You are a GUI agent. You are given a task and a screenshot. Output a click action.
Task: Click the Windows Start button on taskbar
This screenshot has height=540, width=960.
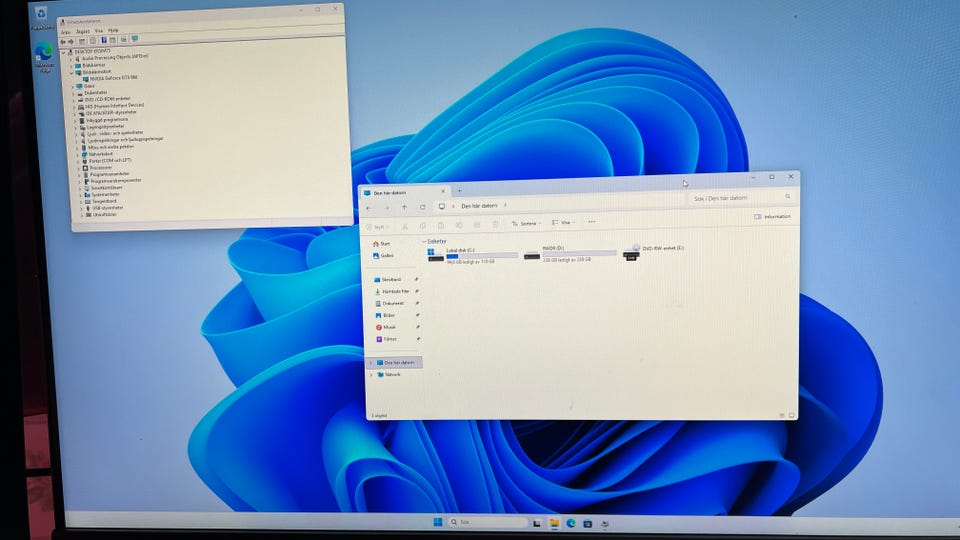[437, 522]
